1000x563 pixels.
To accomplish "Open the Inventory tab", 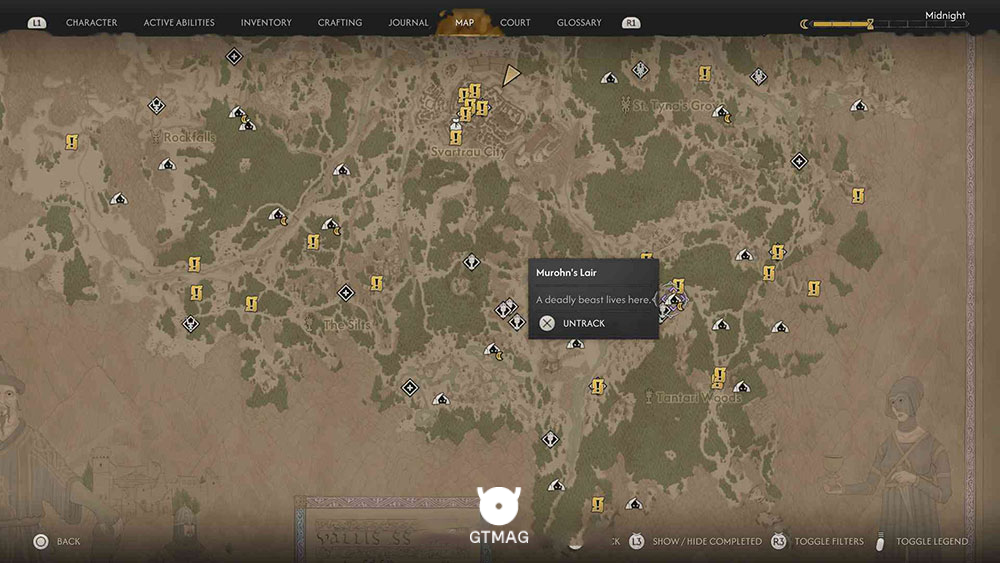I will coord(266,22).
